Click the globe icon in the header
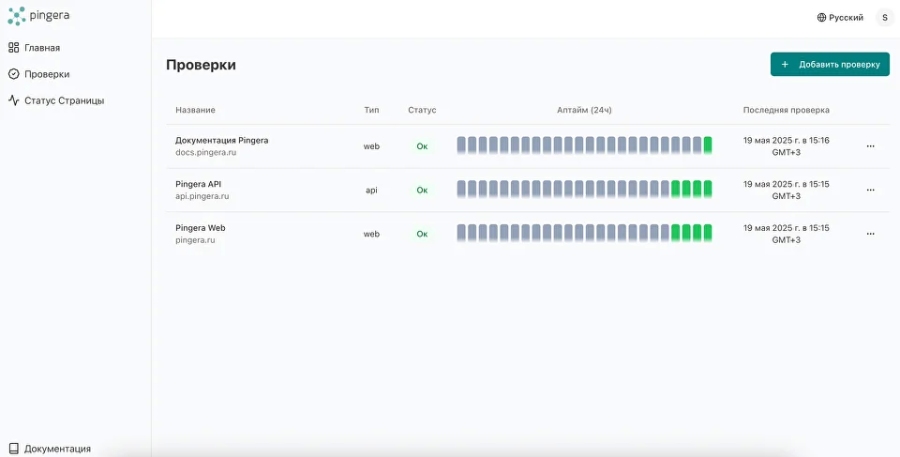The height and width of the screenshot is (457, 900). pyautogui.click(x=821, y=18)
